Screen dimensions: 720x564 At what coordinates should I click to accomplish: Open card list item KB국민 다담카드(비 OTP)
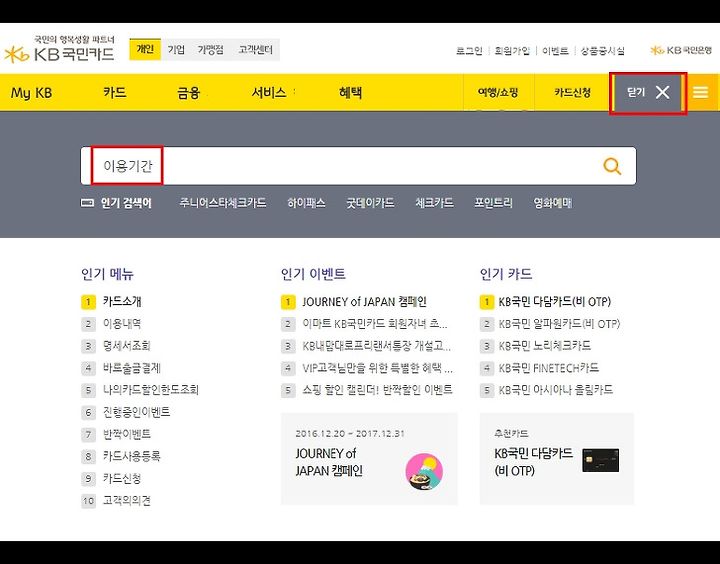coord(555,301)
